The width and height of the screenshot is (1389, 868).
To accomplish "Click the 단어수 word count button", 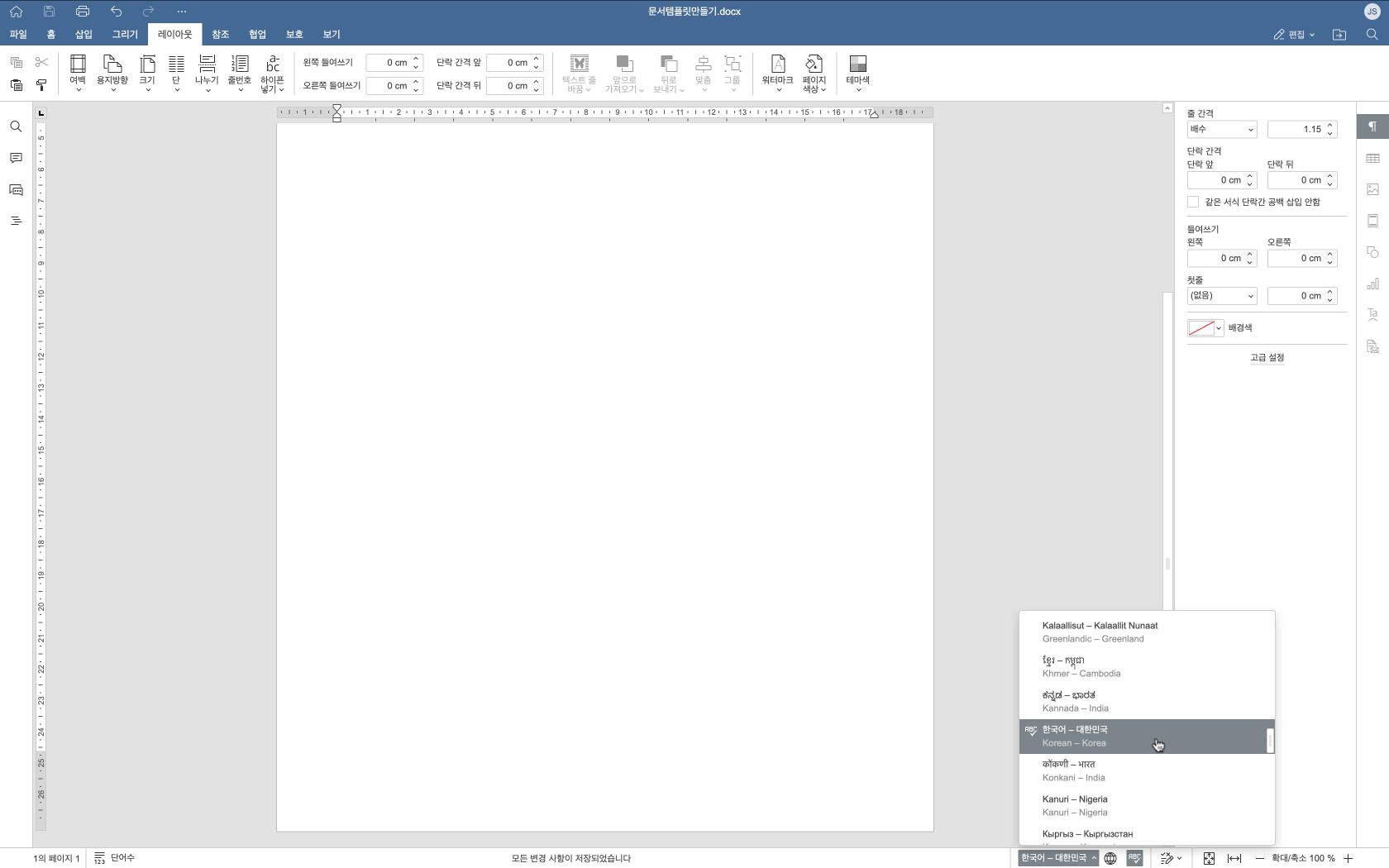I will pyautogui.click(x=114, y=858).
